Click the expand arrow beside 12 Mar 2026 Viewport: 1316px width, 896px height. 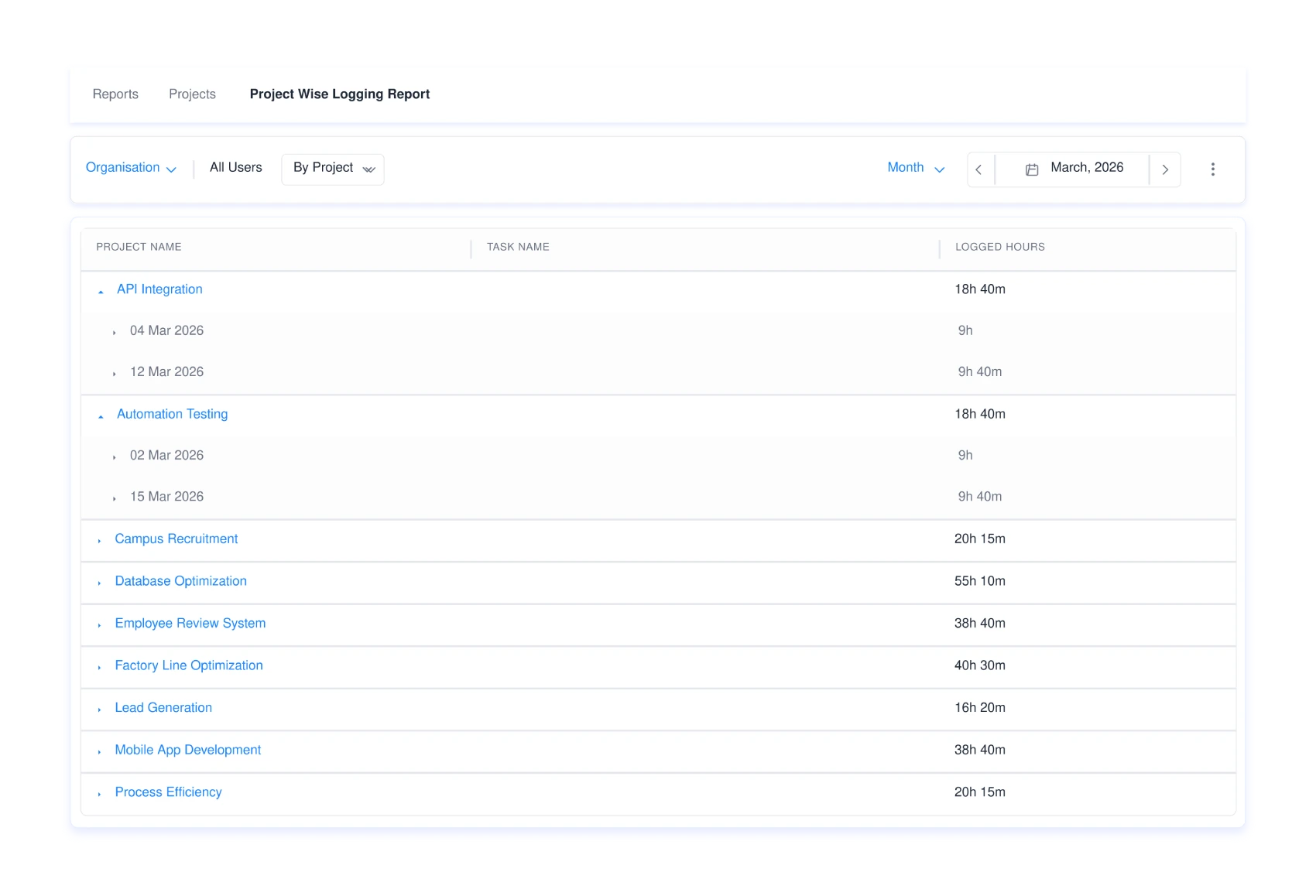[115, 372]
